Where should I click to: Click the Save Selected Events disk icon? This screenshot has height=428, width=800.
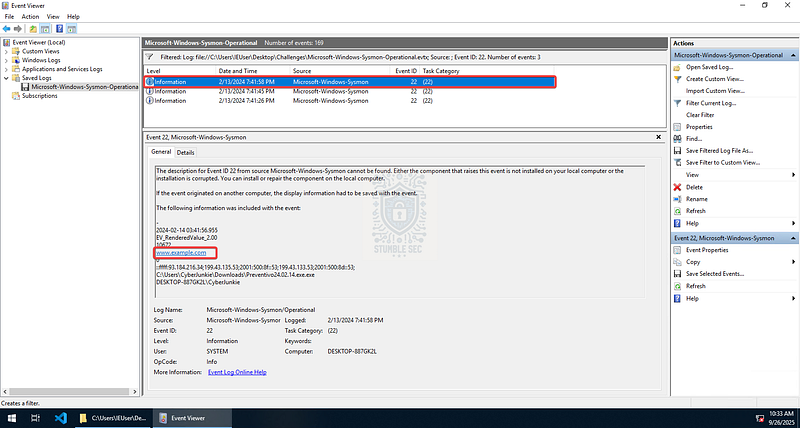pos(677,274)
